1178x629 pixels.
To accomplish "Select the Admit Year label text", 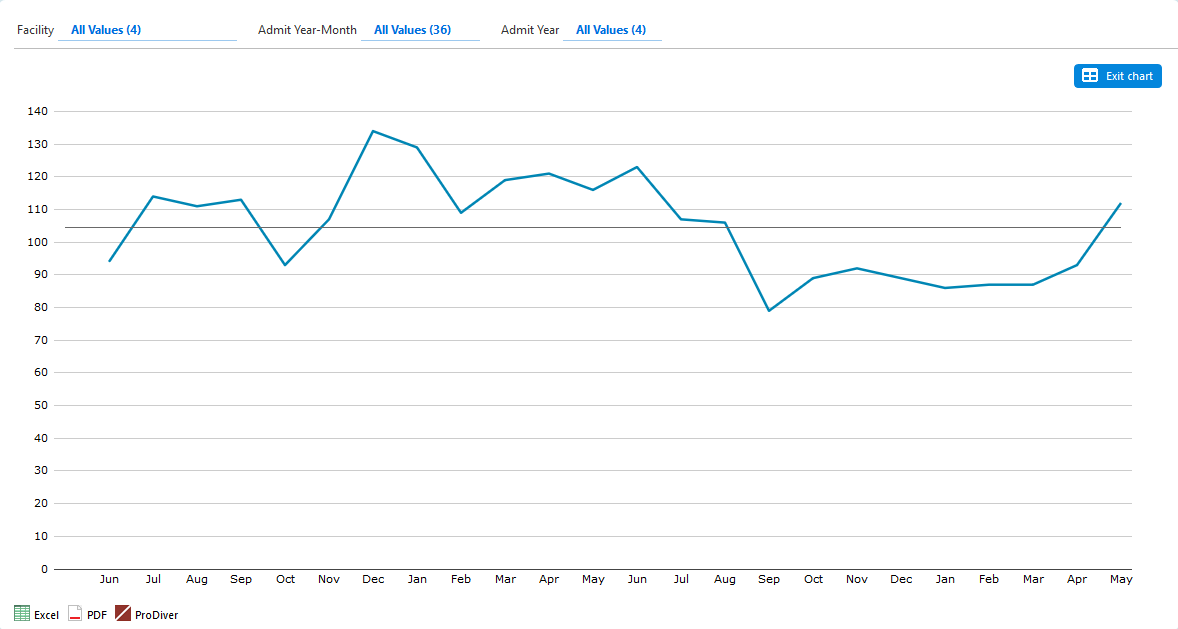I will click(x=530, y=30).
